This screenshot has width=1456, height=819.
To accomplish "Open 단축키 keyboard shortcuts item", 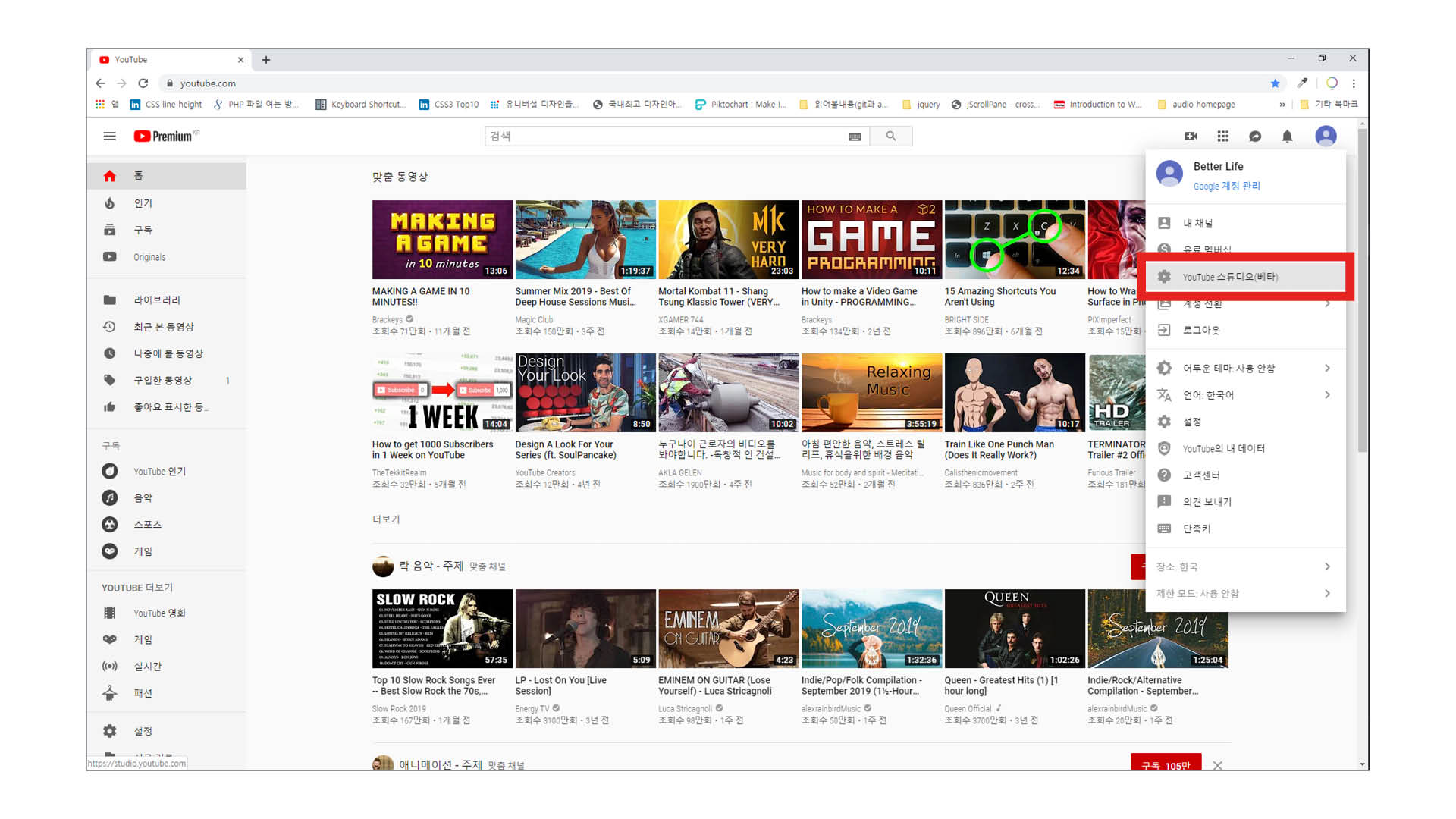I will [x=1245, y=529].
